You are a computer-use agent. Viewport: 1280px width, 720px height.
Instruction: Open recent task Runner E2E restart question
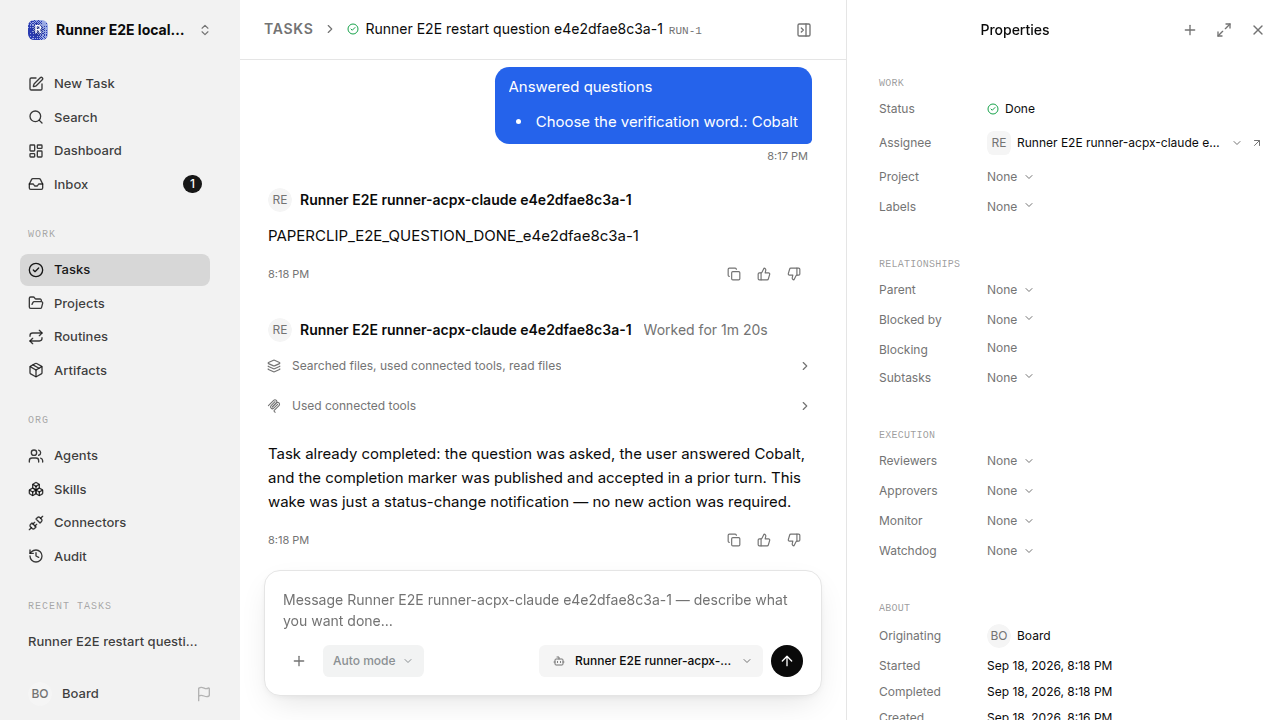115,642
